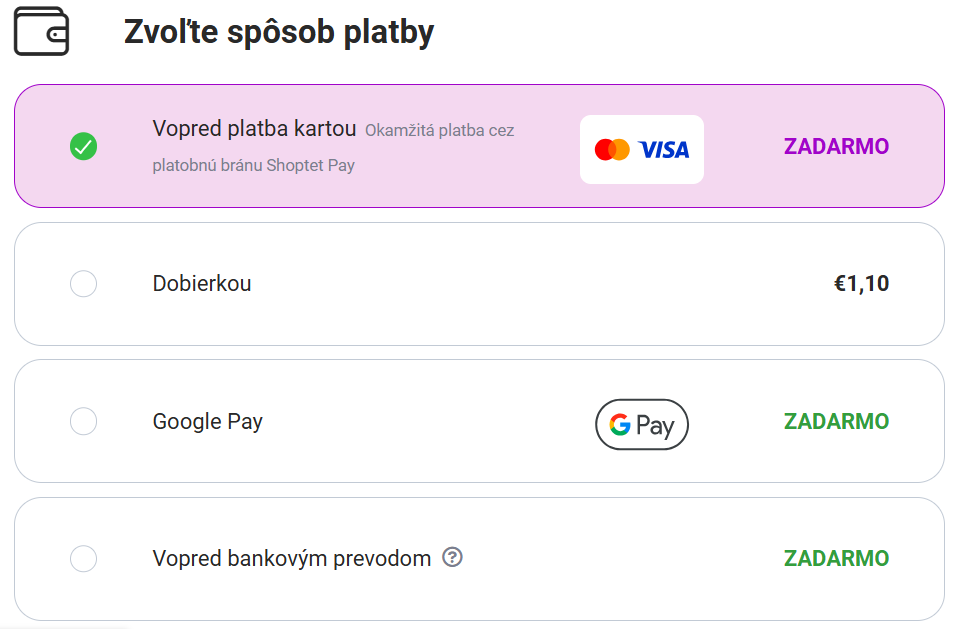Click the purple ZADARMO label for card payment
The width and height of the screenshot is (960, 629).
click(x=836, y=146)
